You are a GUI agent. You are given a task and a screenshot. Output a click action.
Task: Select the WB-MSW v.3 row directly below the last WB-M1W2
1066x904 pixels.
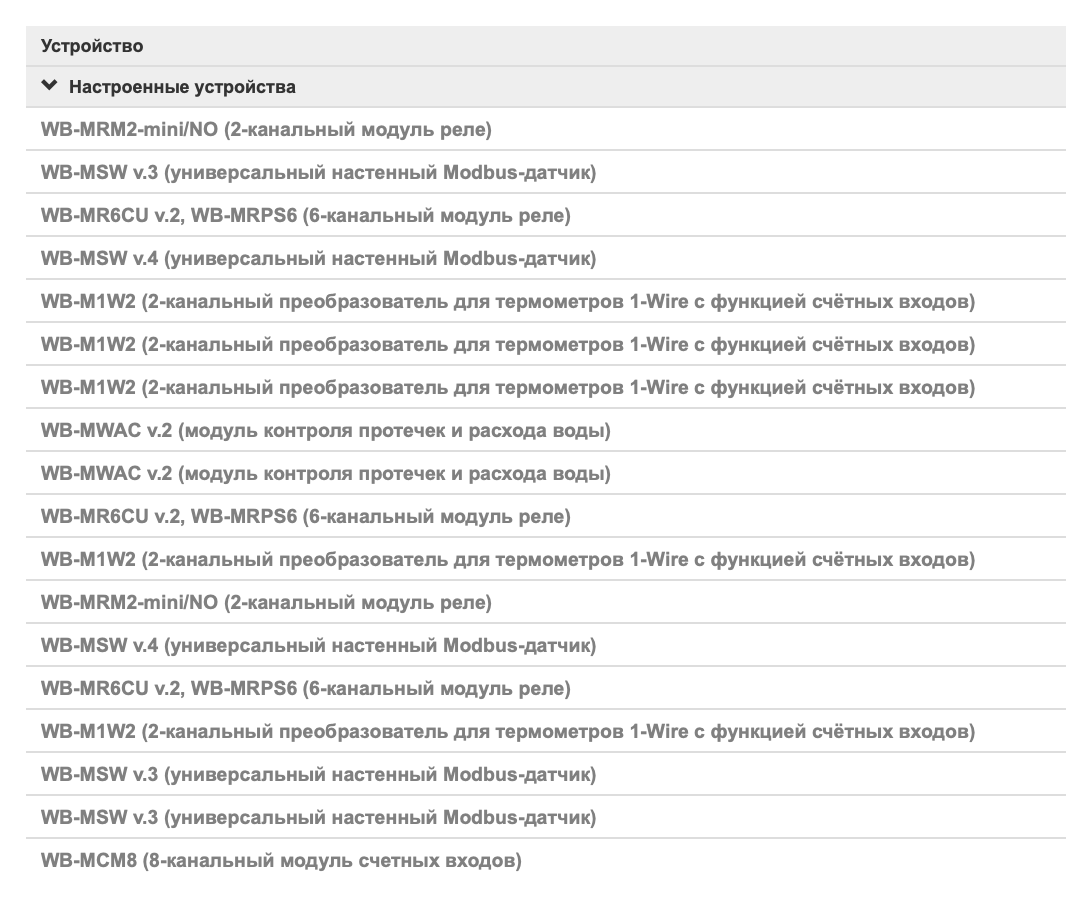point(546,774)
